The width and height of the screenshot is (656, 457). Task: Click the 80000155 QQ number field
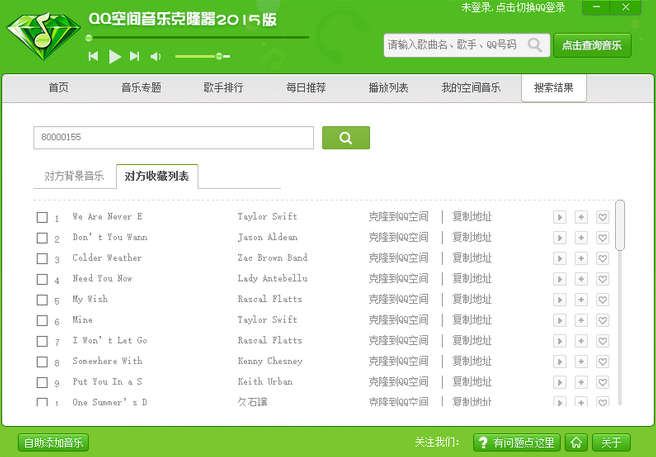tap(173, 137)
